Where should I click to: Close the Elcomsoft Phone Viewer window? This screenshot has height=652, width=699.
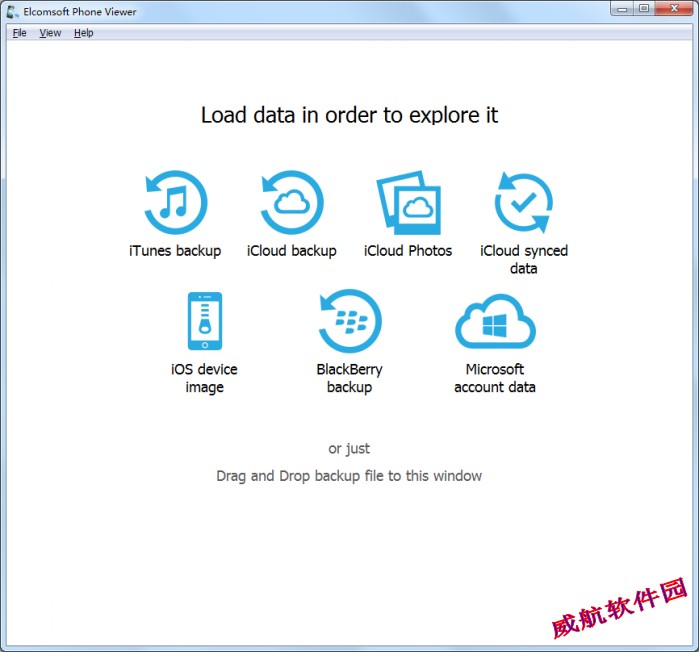674,9
